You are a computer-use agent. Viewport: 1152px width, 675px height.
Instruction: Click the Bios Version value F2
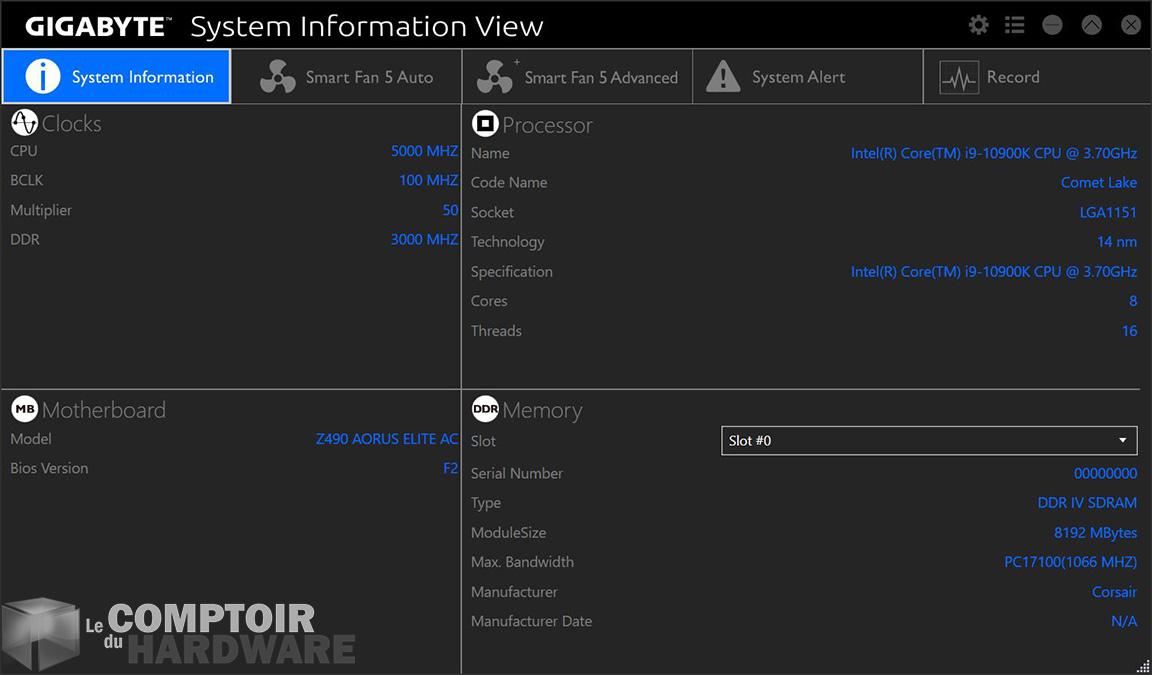click(x=450, y=468)
